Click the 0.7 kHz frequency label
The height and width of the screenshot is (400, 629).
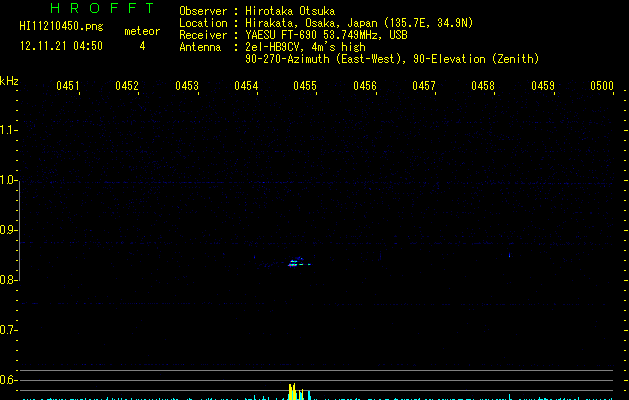tap(8, 330)
